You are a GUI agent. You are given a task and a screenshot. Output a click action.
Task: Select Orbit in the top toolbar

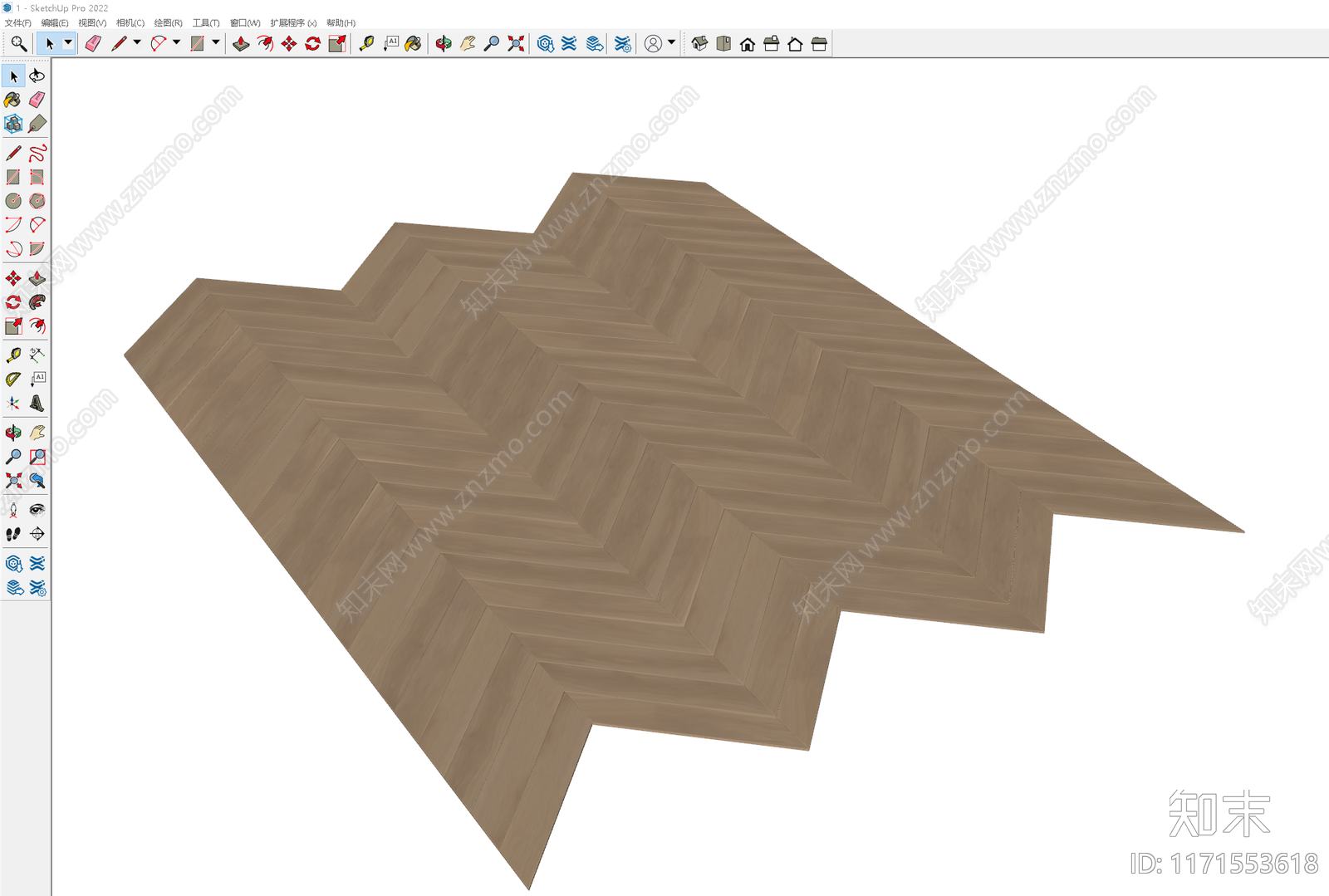click(444, 44)
